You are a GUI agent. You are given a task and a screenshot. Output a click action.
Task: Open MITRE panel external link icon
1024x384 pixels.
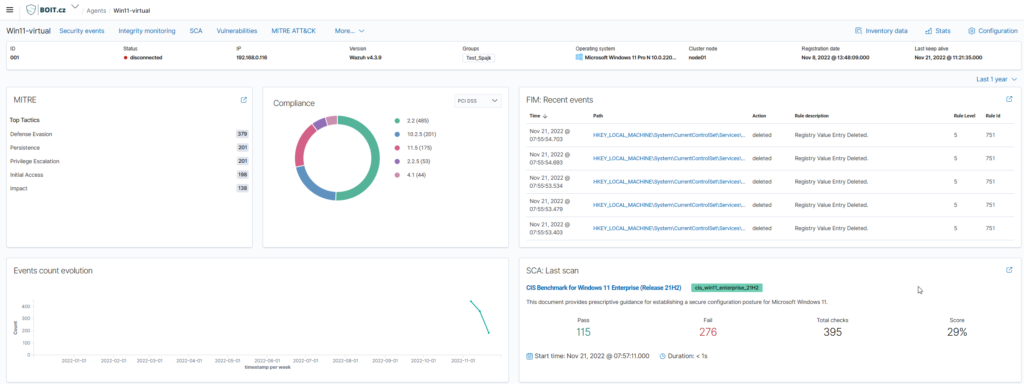(244, 100)
